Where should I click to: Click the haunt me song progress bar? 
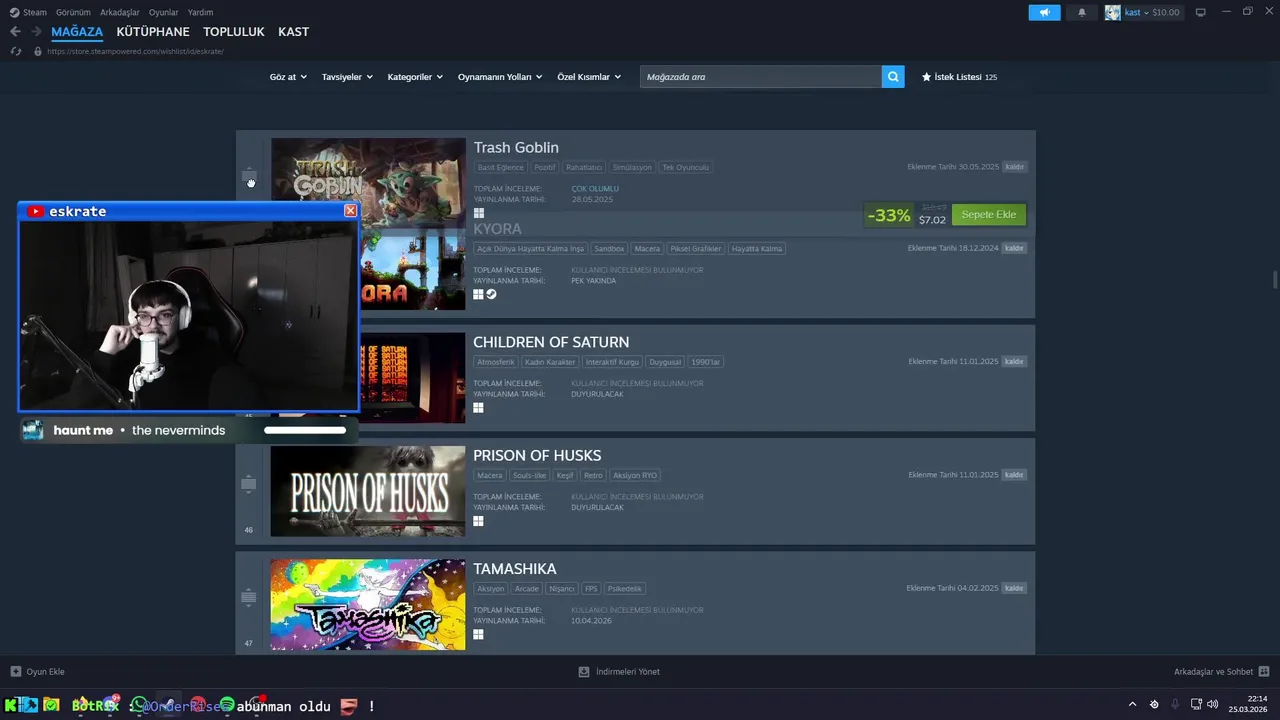(x=305, y=430)
